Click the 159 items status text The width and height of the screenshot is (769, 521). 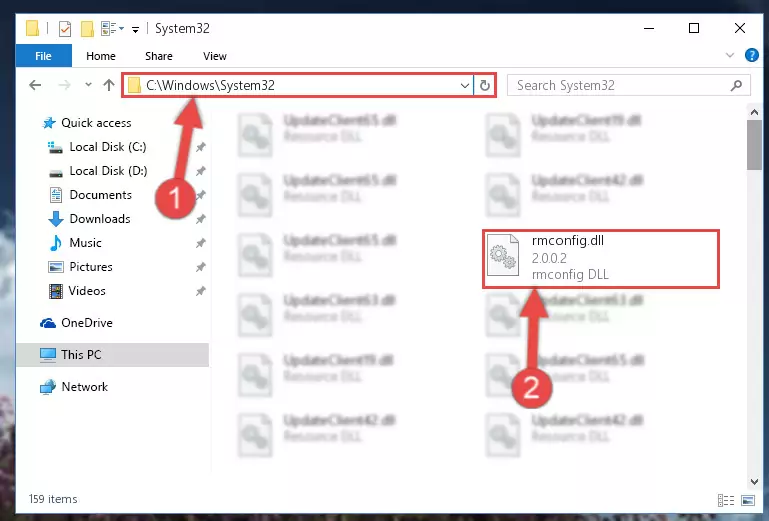[x=53, y=499]
